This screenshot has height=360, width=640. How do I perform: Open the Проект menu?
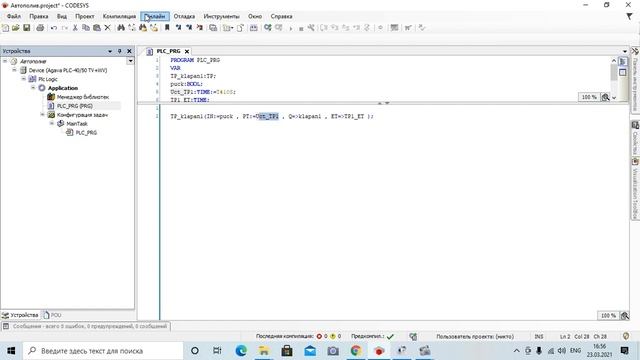point(84,16)
